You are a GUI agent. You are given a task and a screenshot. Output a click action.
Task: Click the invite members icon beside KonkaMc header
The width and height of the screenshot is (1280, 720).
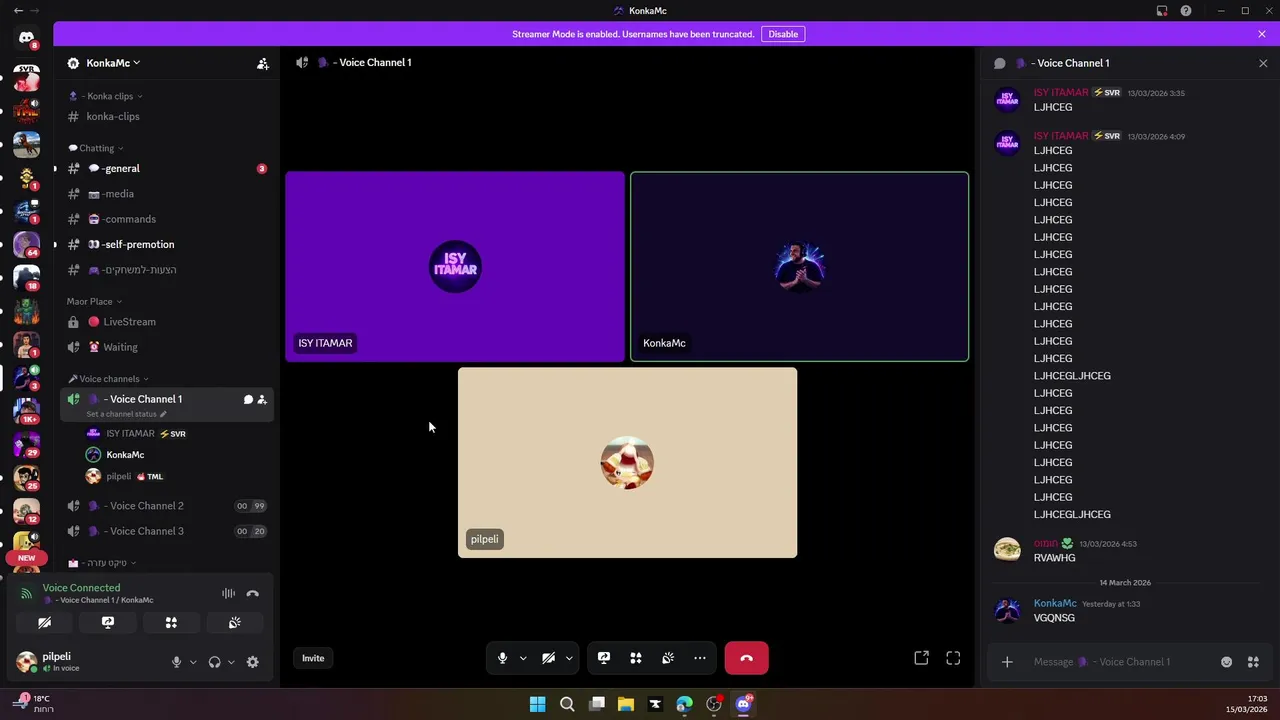click(262, 63)
